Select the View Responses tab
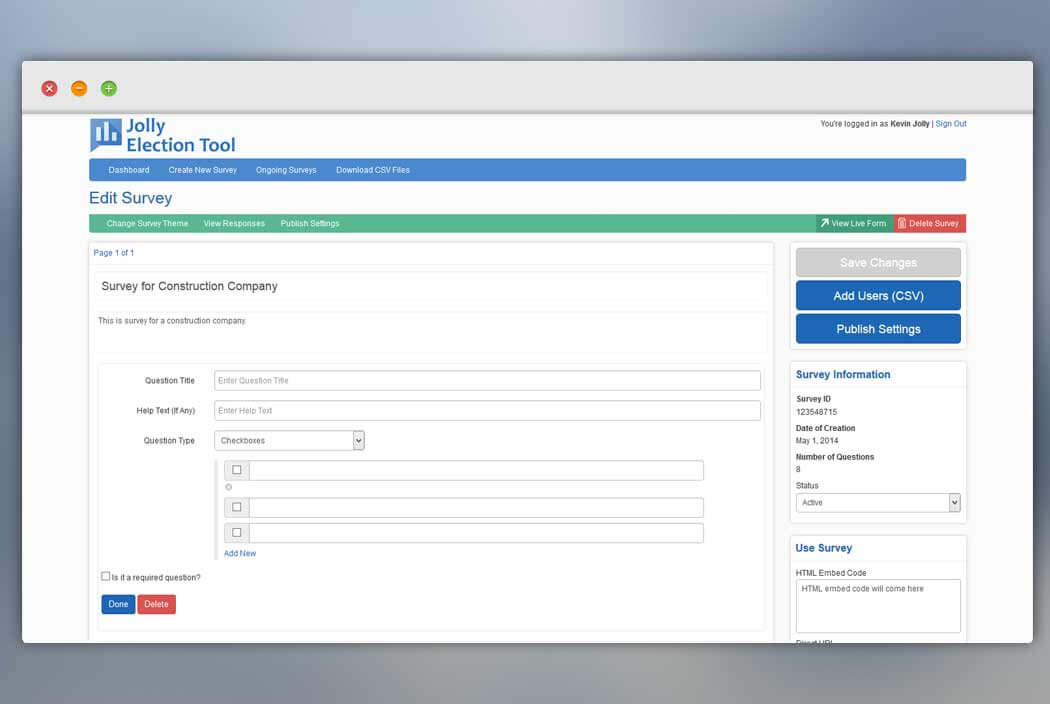Viewport: 1050px width, 704px height. [x=234, y=224]
